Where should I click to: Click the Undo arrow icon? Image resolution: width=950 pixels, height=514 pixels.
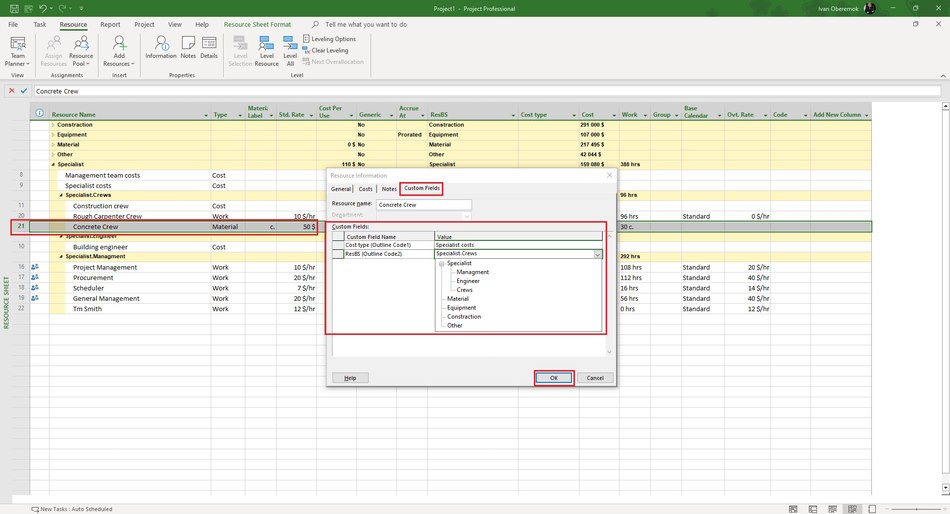point(42,8)
